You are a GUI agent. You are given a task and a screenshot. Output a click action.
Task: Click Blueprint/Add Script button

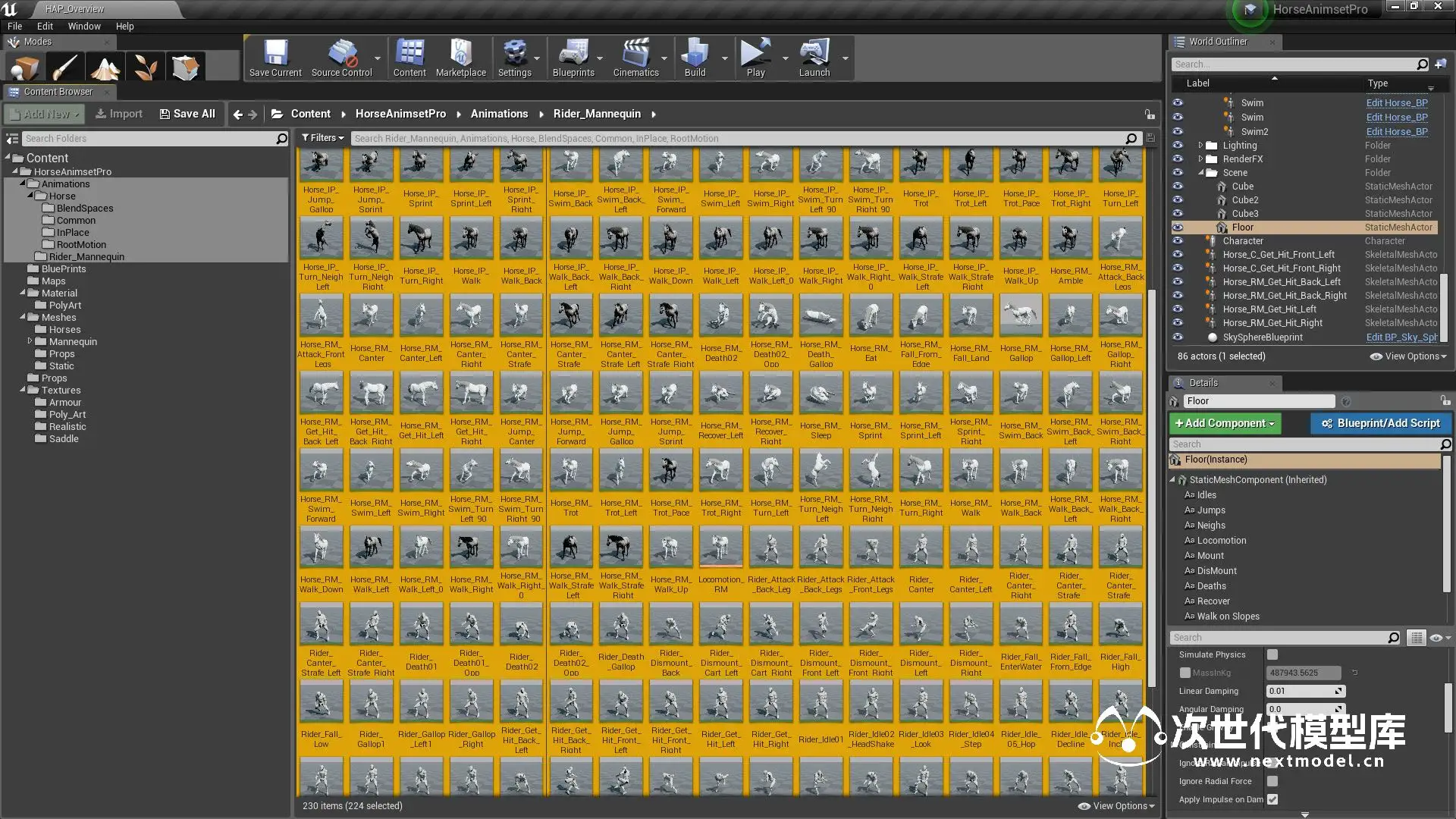pos(1380,423)
